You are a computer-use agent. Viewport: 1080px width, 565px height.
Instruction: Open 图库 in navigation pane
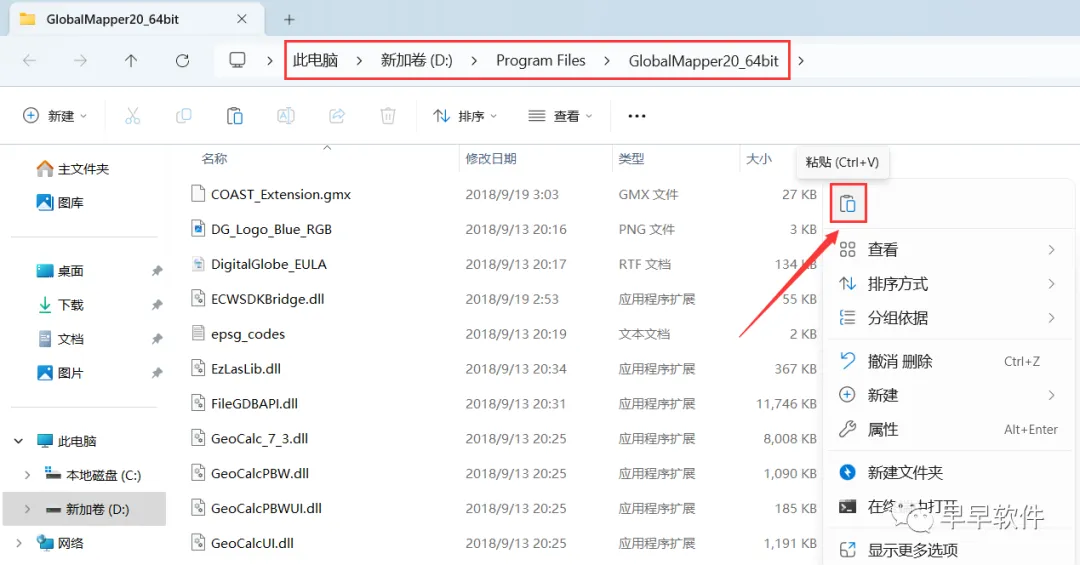(60, 203)
